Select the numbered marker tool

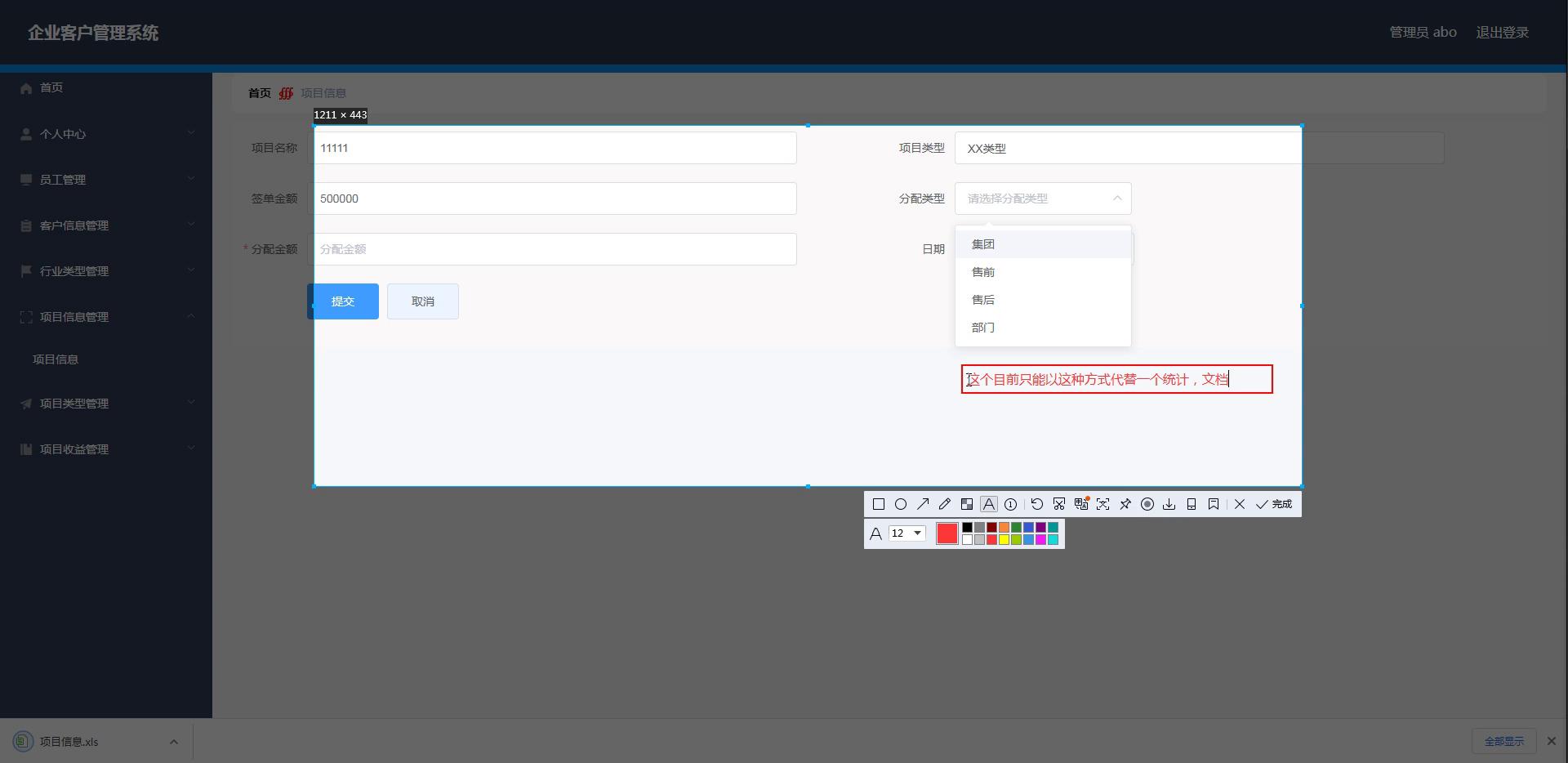point(1011,504)
